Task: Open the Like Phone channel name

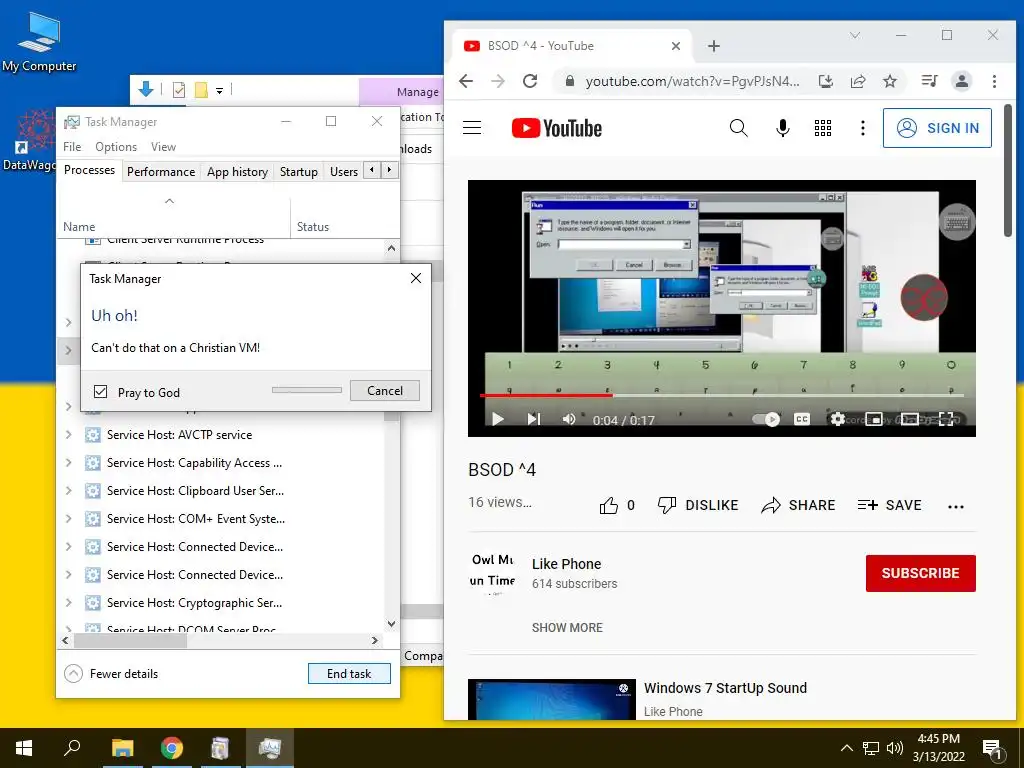Action: point(566,564)
